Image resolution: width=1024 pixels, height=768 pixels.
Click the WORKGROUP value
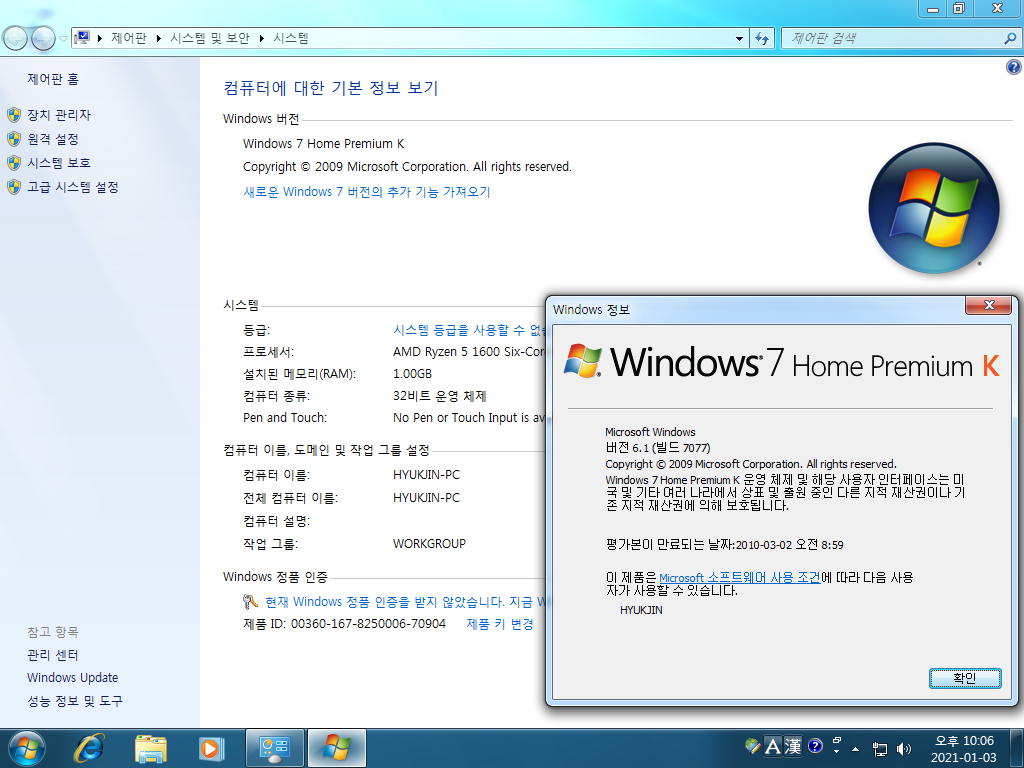click(429, 543)
